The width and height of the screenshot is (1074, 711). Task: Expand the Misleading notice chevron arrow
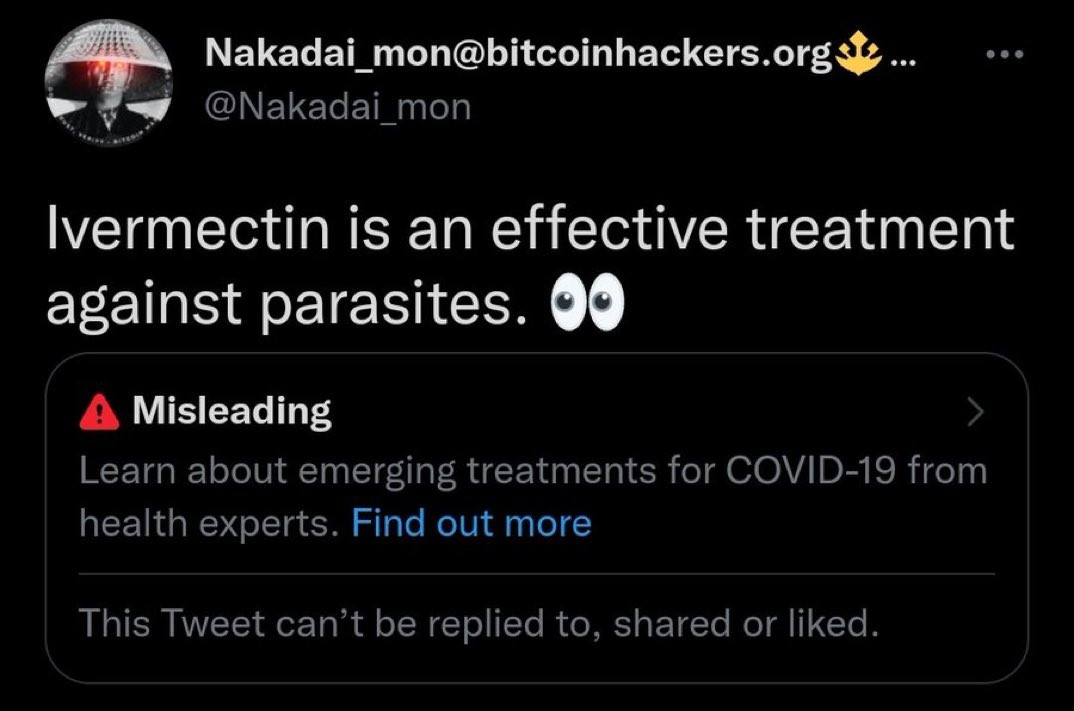(x=975, y=412)
